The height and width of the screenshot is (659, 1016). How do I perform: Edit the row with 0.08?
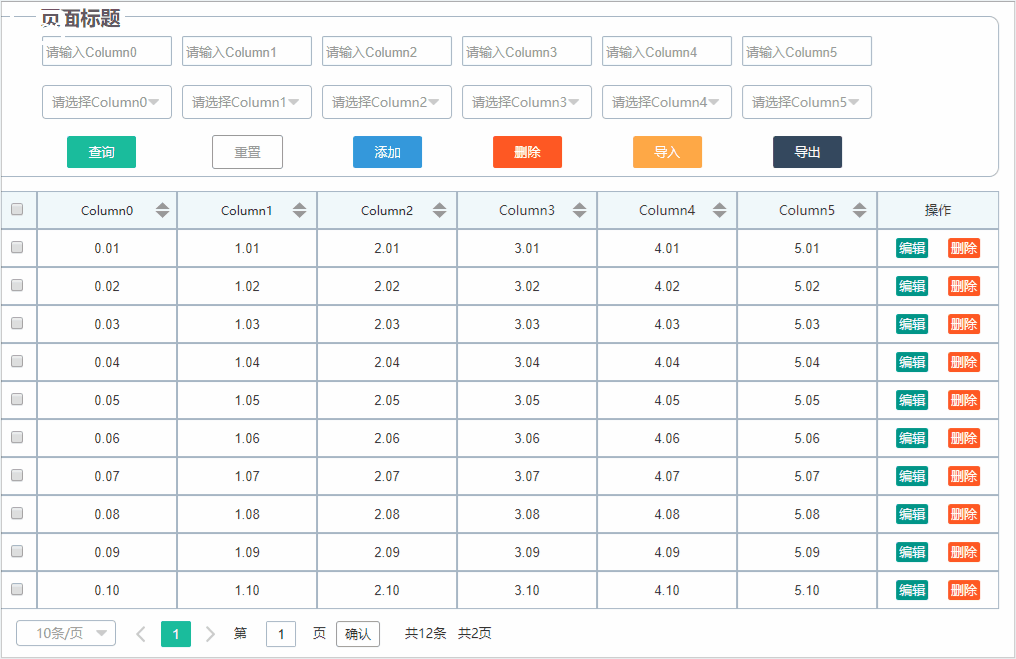click(x=912, y=514)
